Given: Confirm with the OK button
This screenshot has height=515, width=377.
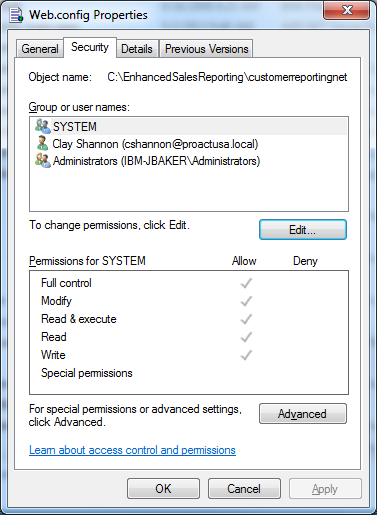Looking at the screenshot, I should pyautogui.click(x=163, y=489).
